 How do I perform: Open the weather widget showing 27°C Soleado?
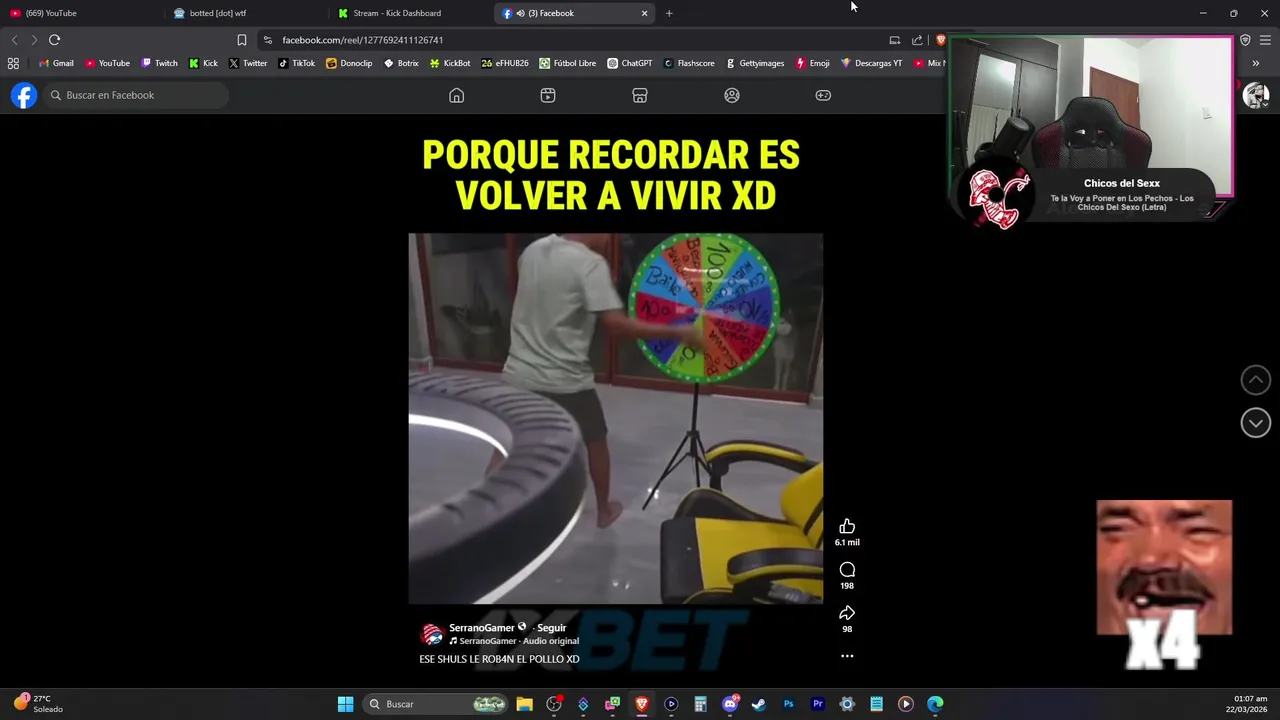(38, 704)
